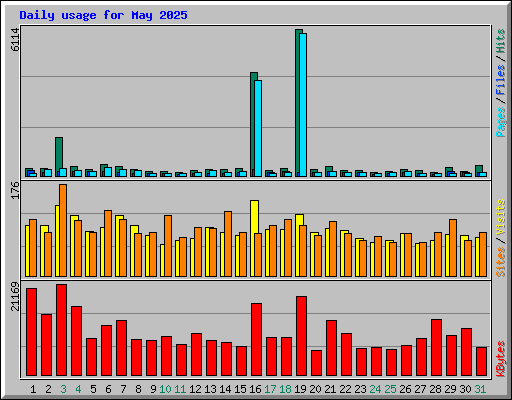The width and height of the screenshot is (512, 400).
Task: Click day label 17 on x-axis
Action: point(270,389)
